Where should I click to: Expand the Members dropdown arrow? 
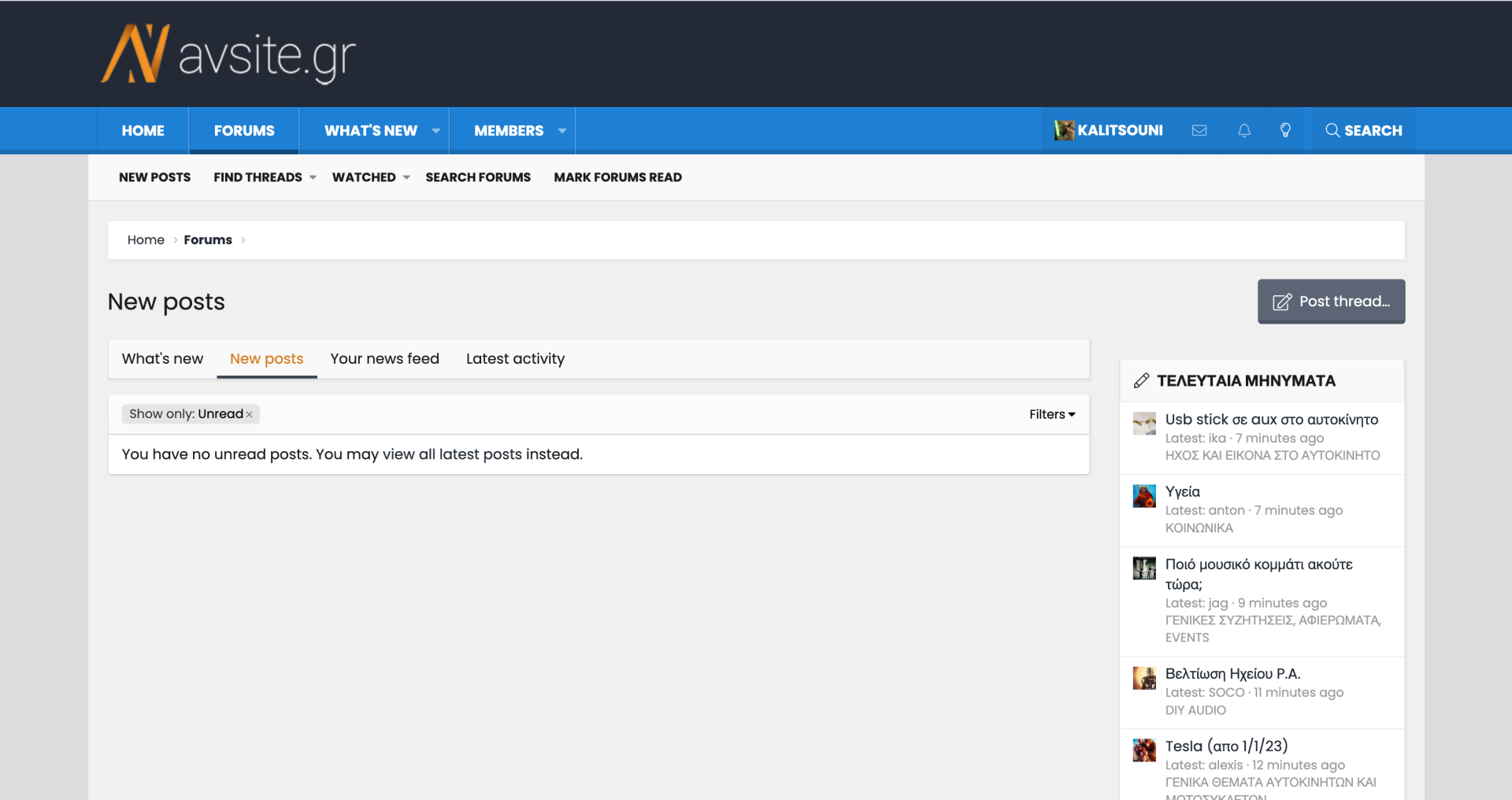(561, 131)
